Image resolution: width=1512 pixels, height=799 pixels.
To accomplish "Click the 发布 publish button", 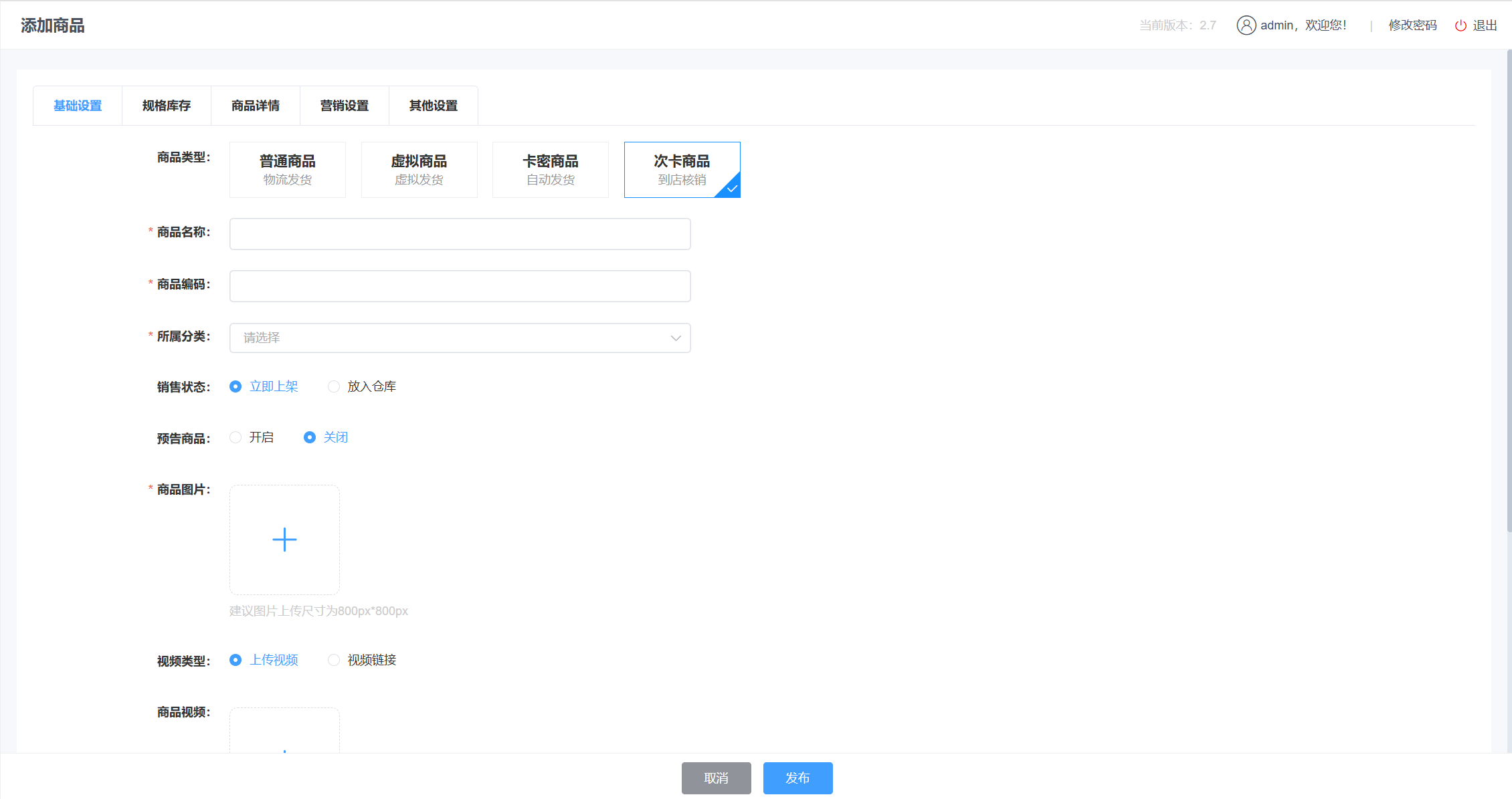I will 797,778.
